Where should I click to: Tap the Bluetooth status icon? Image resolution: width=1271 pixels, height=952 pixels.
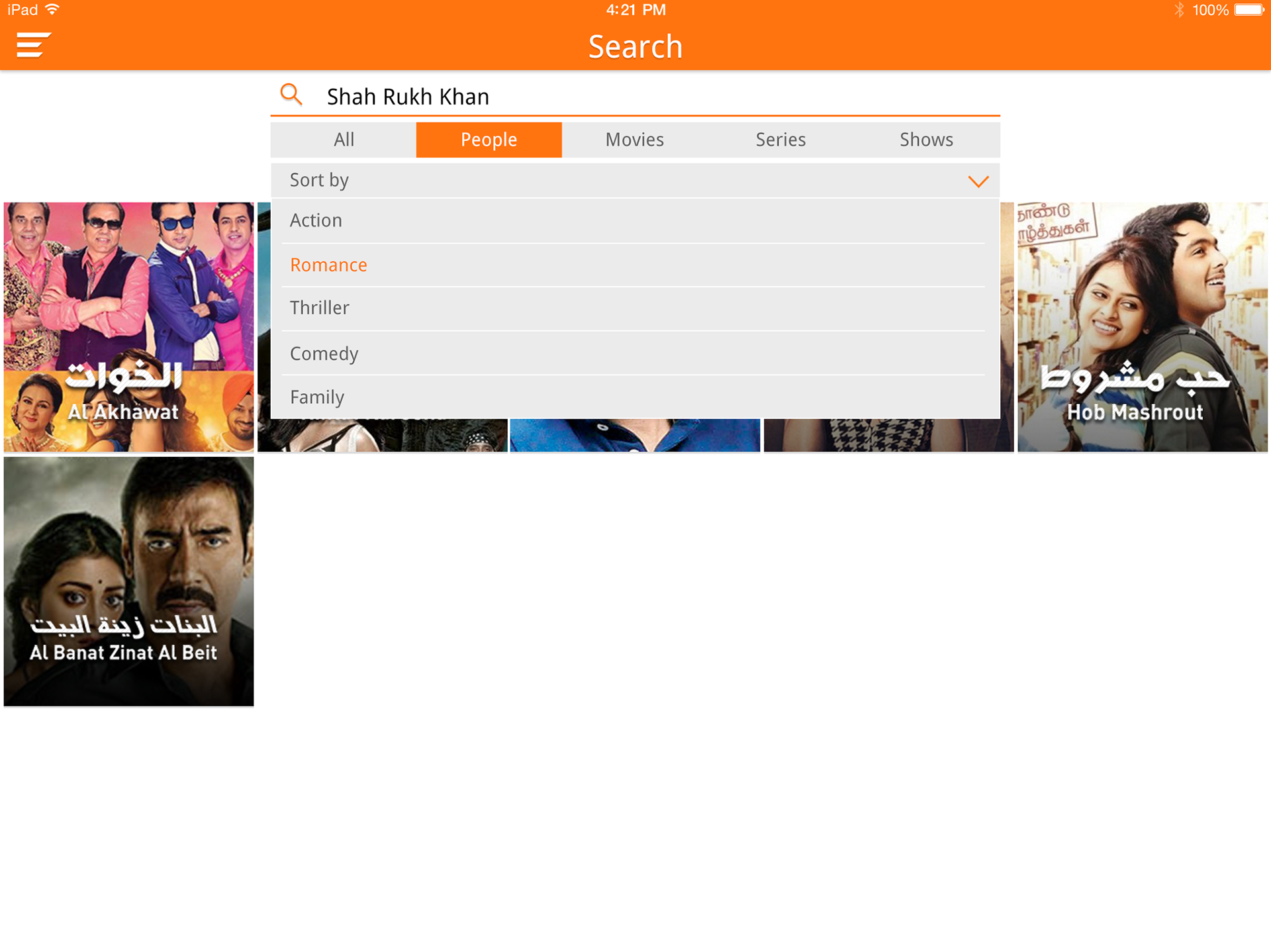click(x=1179, y=10)
